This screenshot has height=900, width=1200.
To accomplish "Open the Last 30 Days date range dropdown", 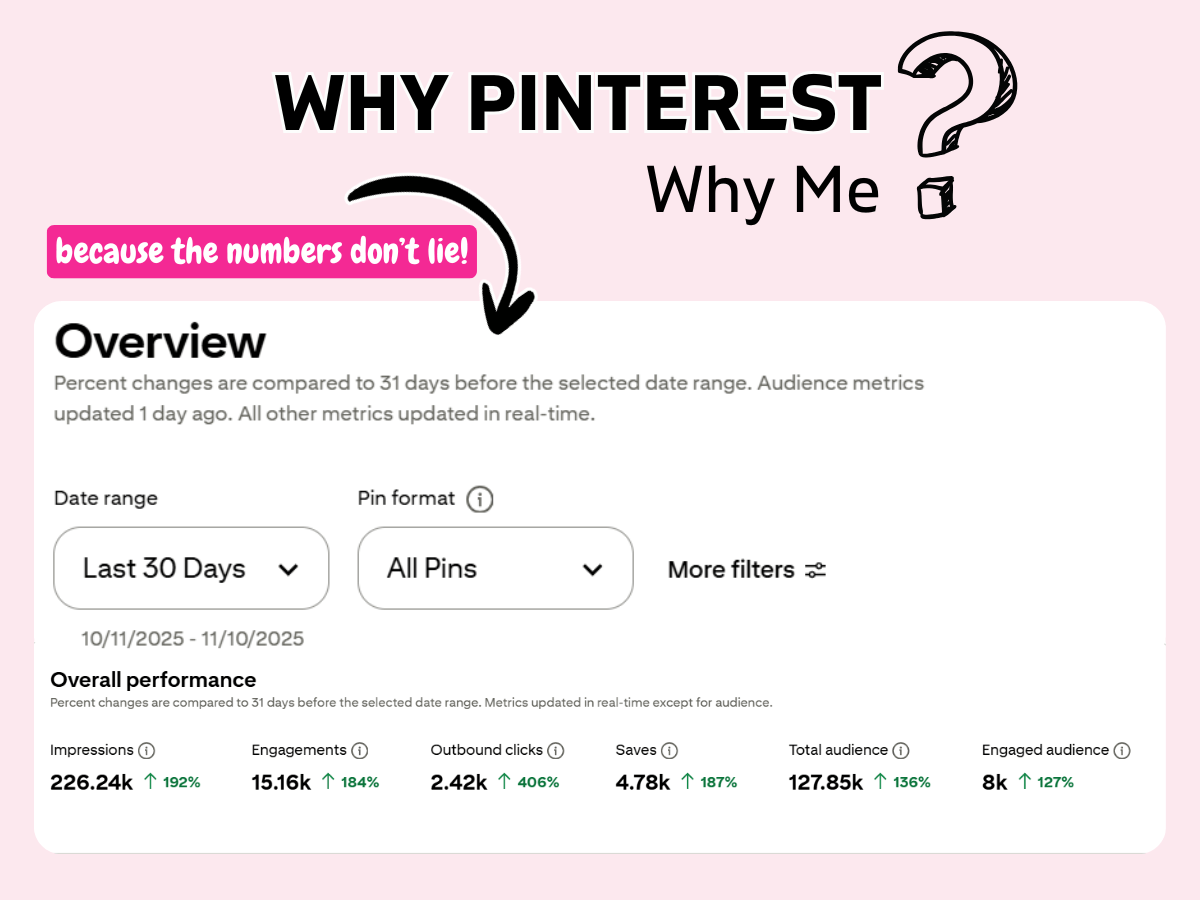I will pos(191,568).
